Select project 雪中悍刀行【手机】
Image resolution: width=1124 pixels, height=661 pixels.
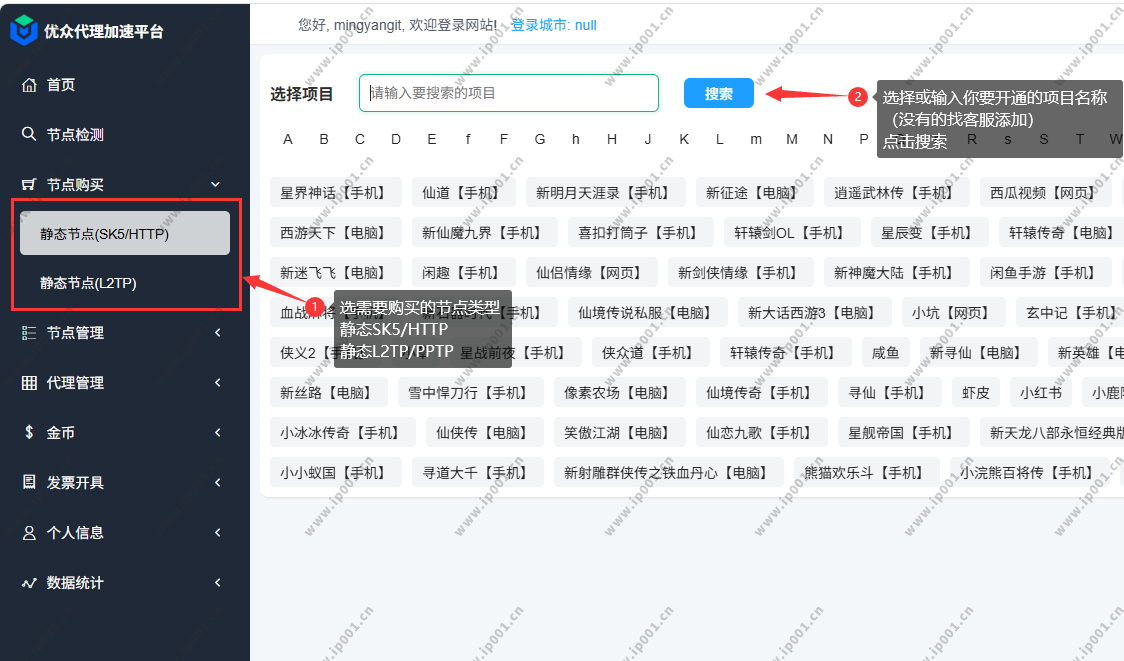tap(470, 393)
